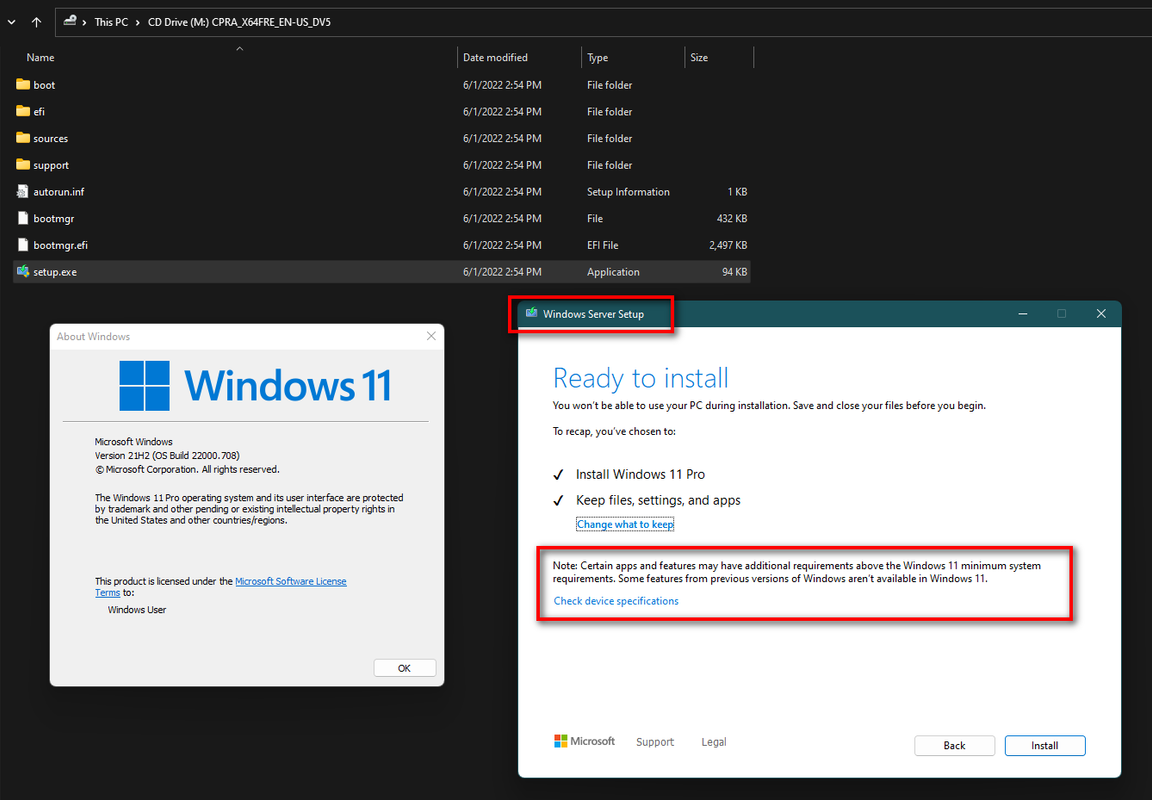Viewport: 1152px width, 800px height.
Task: Click the drive icon in address bar
Action: coord(70,21)
